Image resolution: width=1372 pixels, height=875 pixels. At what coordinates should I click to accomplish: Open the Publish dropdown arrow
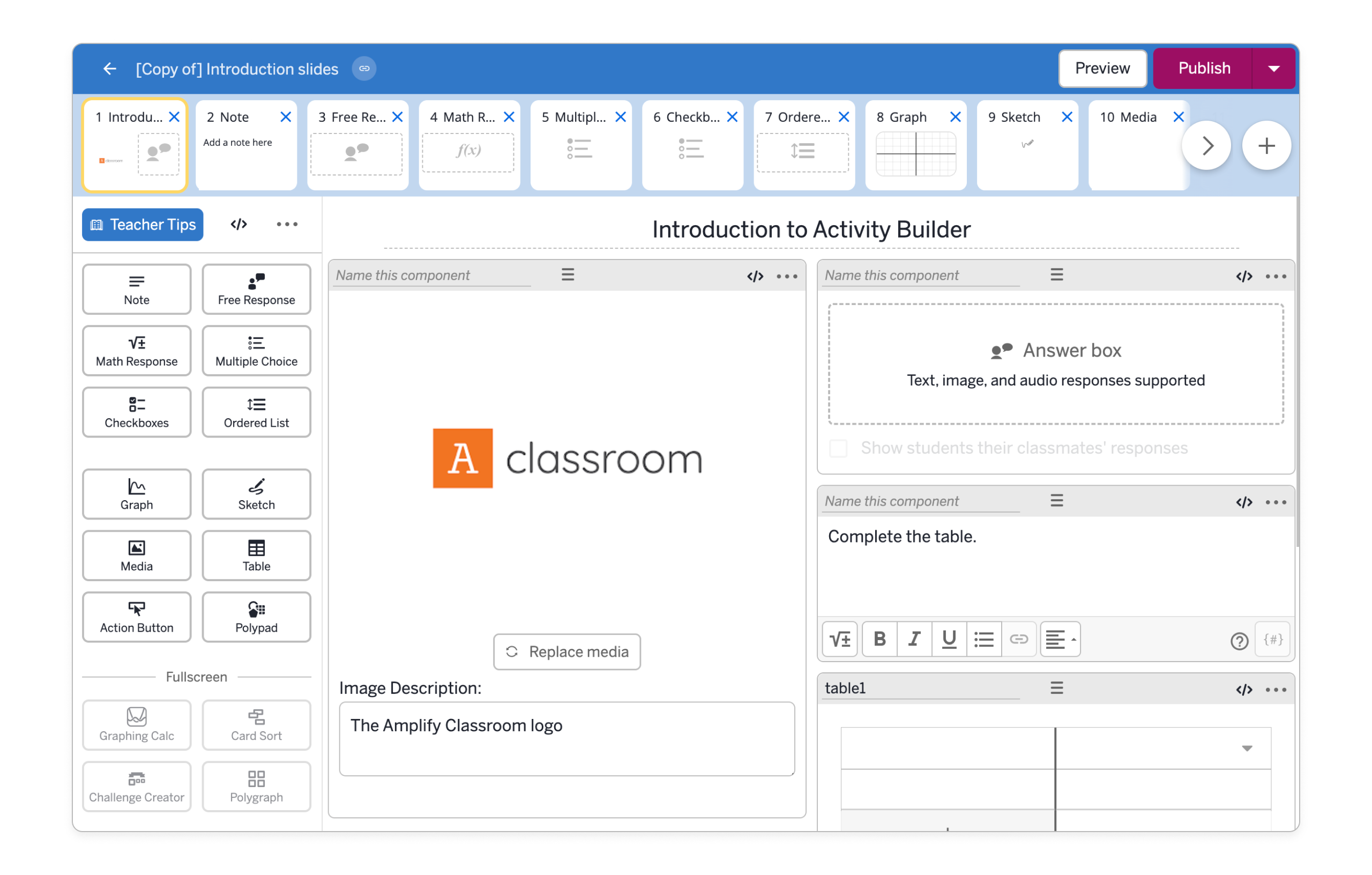[1274, 69]
